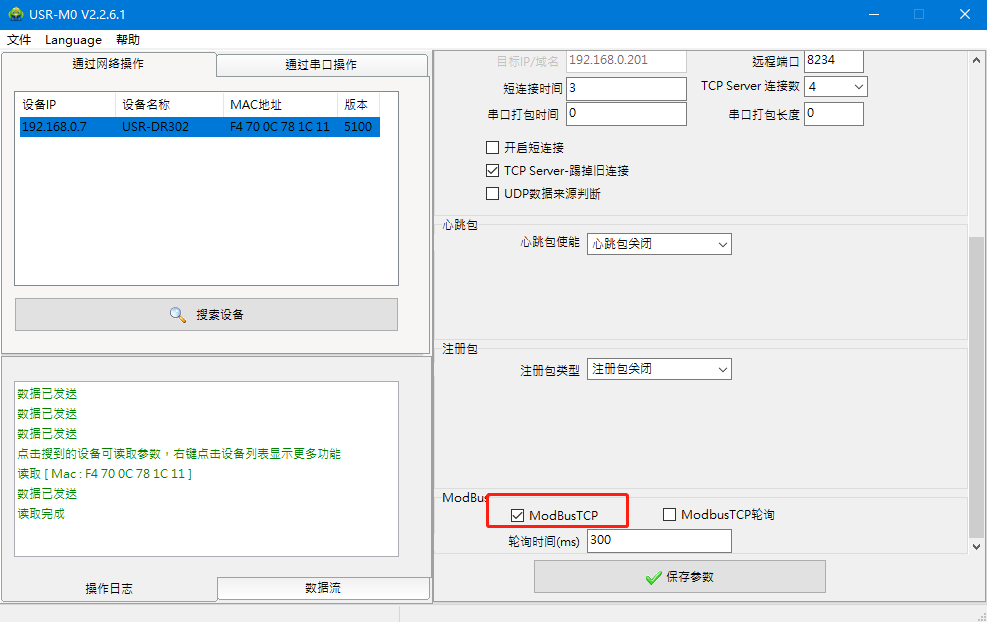987x622 pixels.
Task: Switch to 数据流 tab
Action: tap(323, 588)
